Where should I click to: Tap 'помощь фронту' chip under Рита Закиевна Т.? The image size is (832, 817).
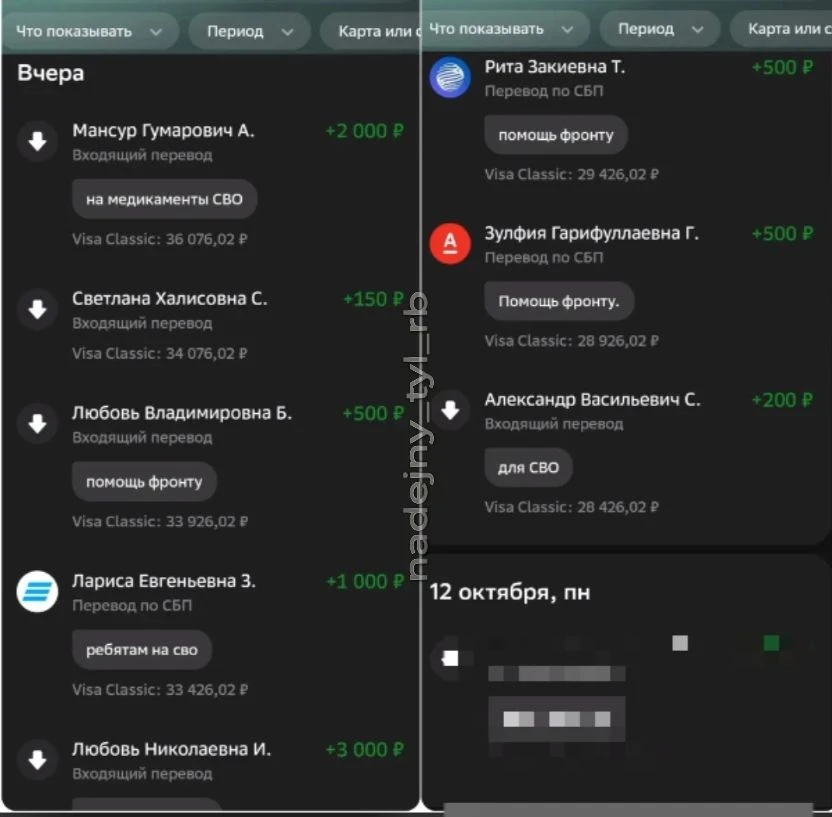556,135
